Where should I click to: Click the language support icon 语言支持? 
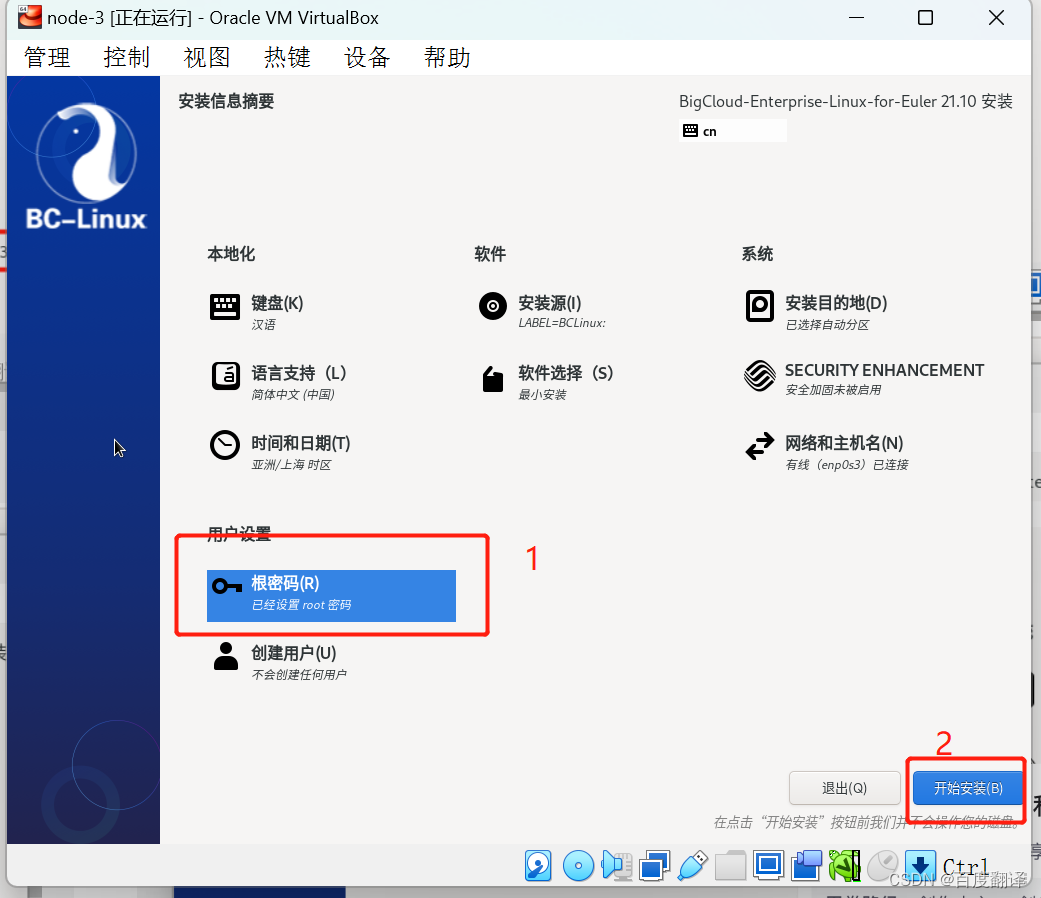click(226, 376)
